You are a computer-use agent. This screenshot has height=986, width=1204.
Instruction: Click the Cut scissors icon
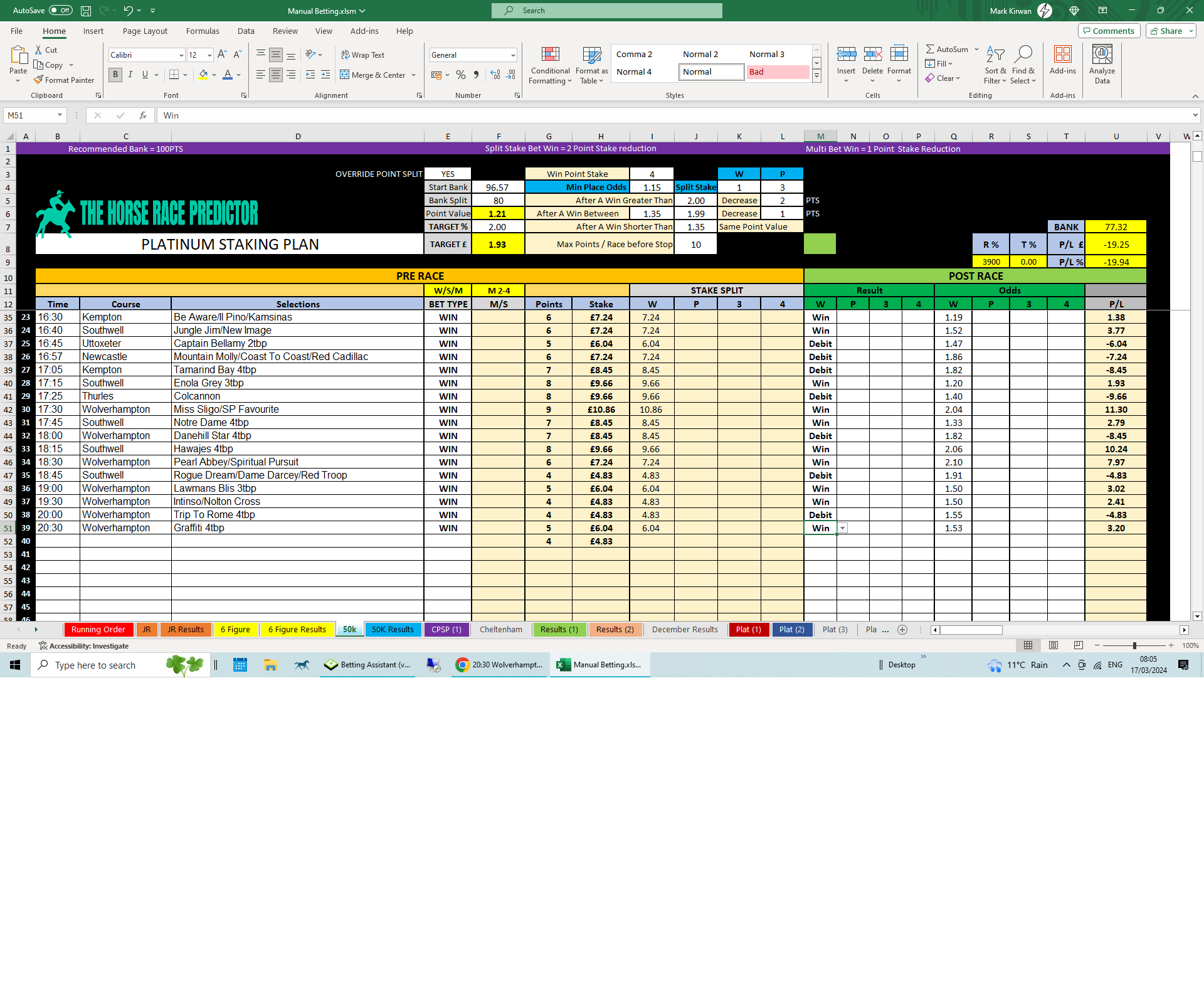[39, 50]
